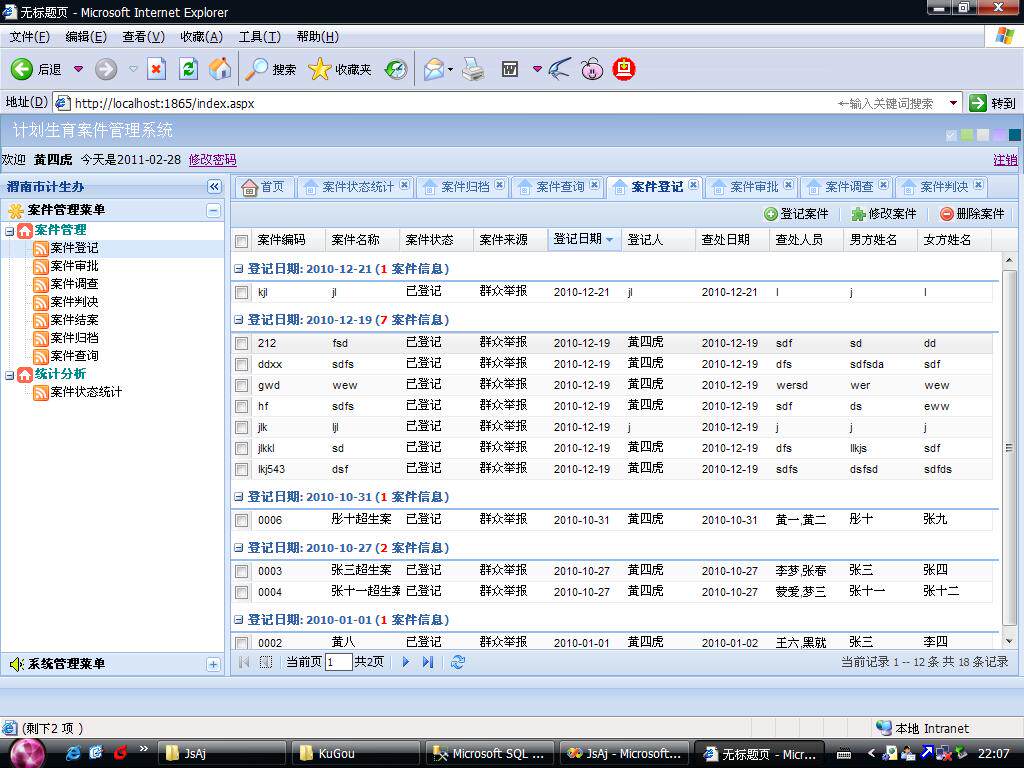Click the Go arrow next to address bar
This screenshot has width=1024, height=768.
(978, 103)
